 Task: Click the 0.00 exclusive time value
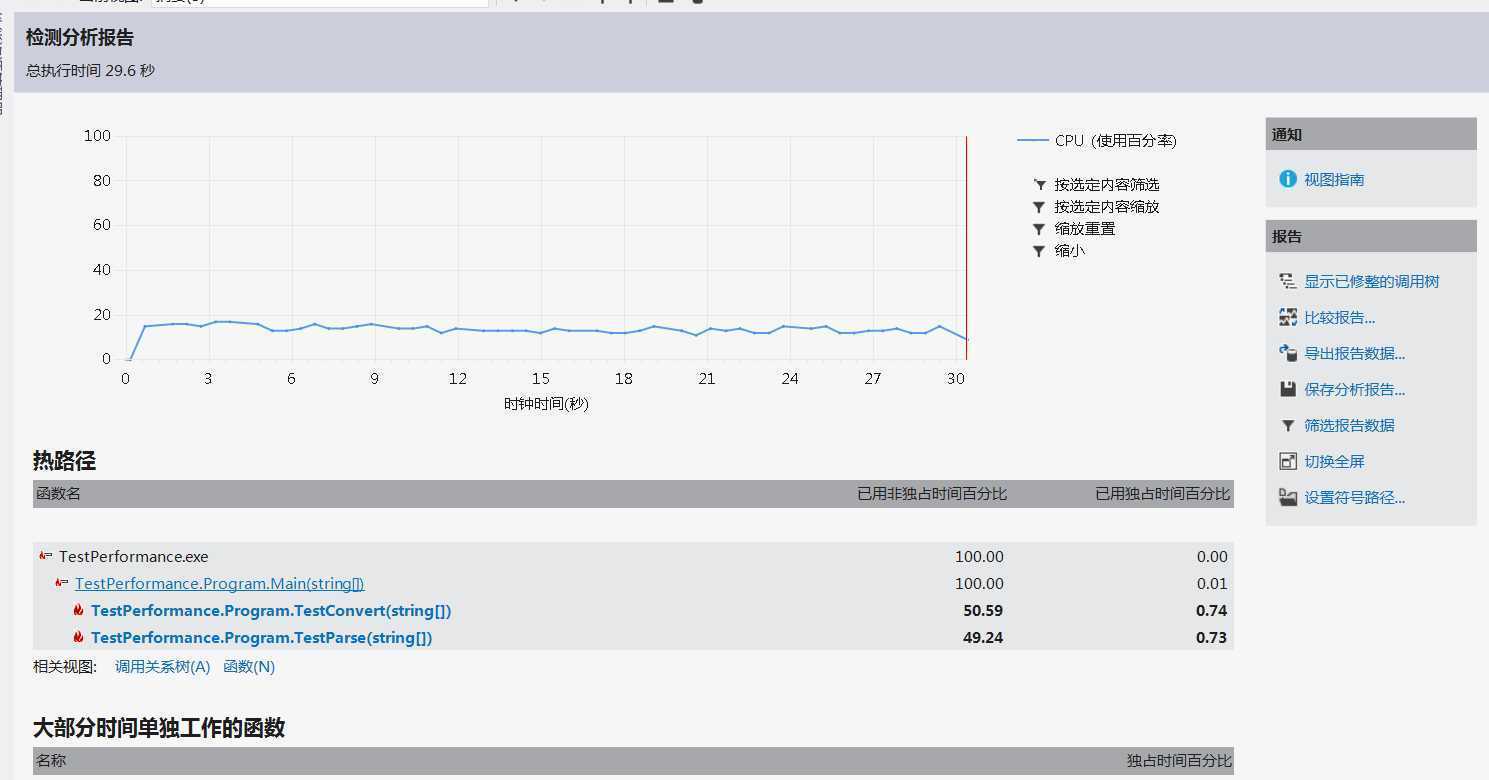pyautogui.click(x=1212, y=557)
